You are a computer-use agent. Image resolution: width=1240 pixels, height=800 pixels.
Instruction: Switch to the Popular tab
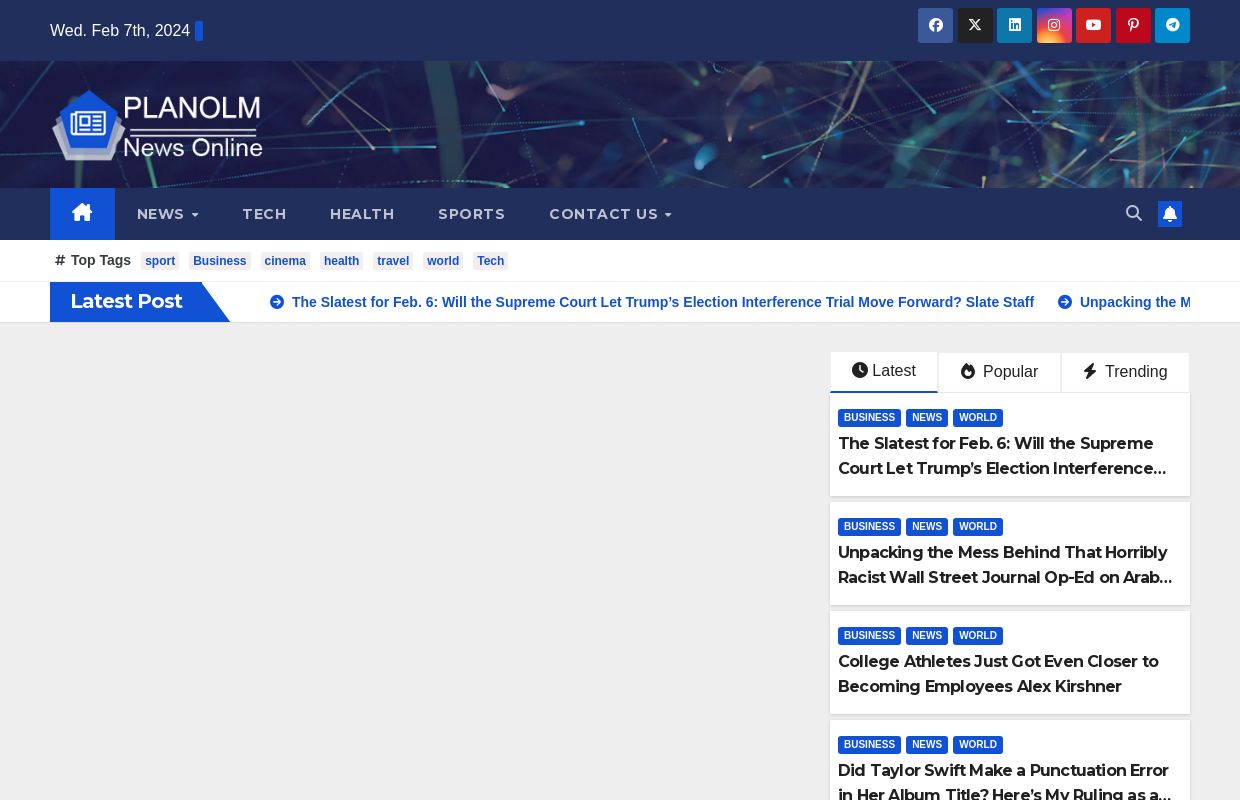[x=999, y=372]
